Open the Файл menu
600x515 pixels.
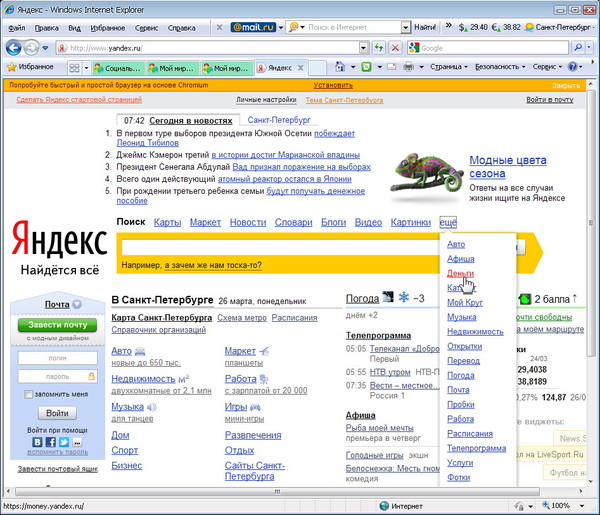[x=16, y=28]
